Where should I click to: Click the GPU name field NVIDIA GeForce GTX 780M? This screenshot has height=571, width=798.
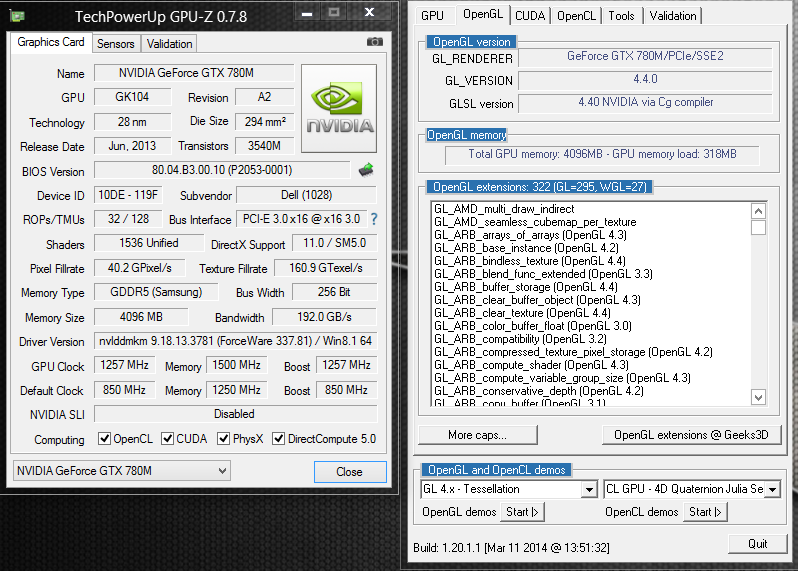pyautogui.click(x=194, y=73)
